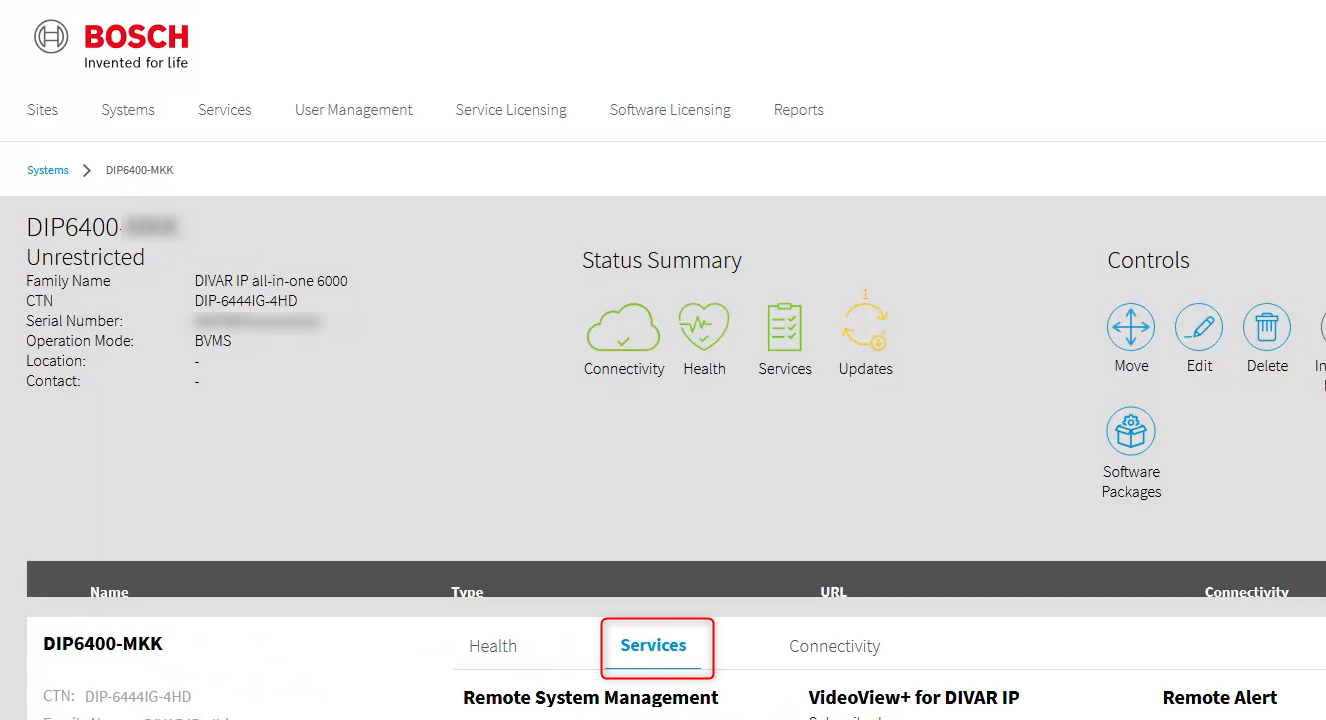This screenshot has width=1326, height=720.
Task: Select Software Licensing in navigation
Action: point(670,110)
